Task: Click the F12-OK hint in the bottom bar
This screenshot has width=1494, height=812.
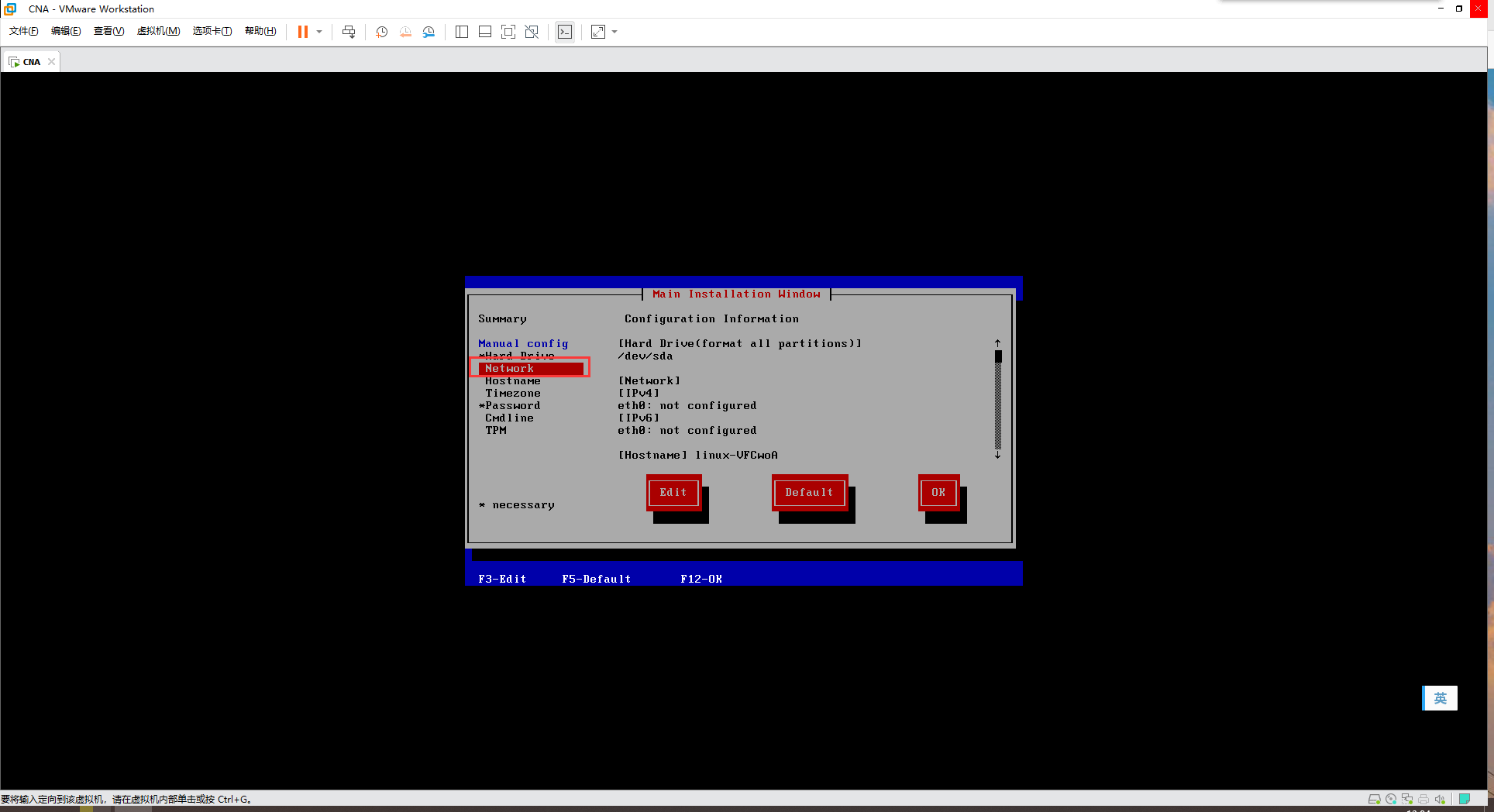Action: (701, 580)
